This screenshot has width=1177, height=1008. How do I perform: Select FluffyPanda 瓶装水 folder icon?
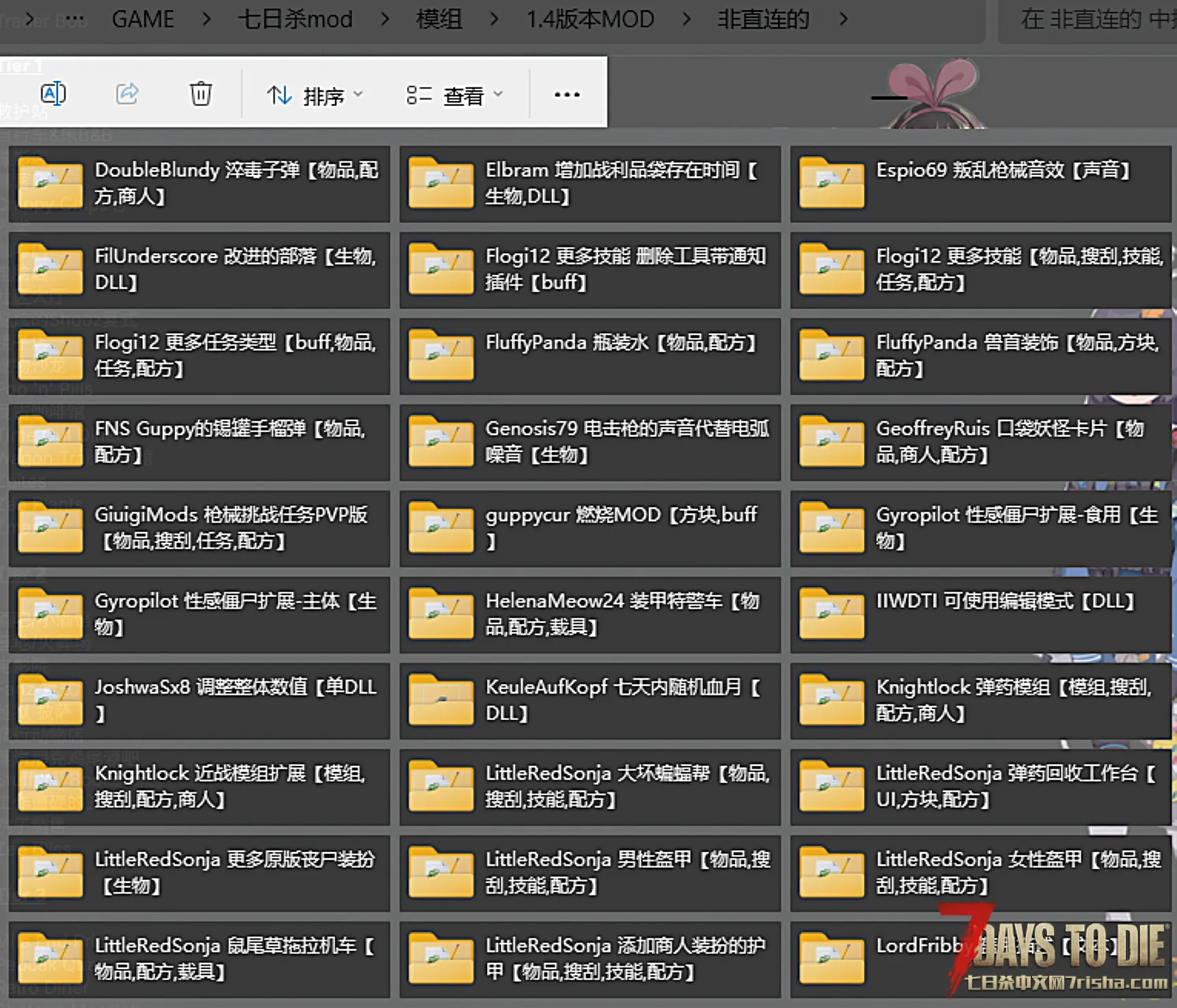point(441,355)
